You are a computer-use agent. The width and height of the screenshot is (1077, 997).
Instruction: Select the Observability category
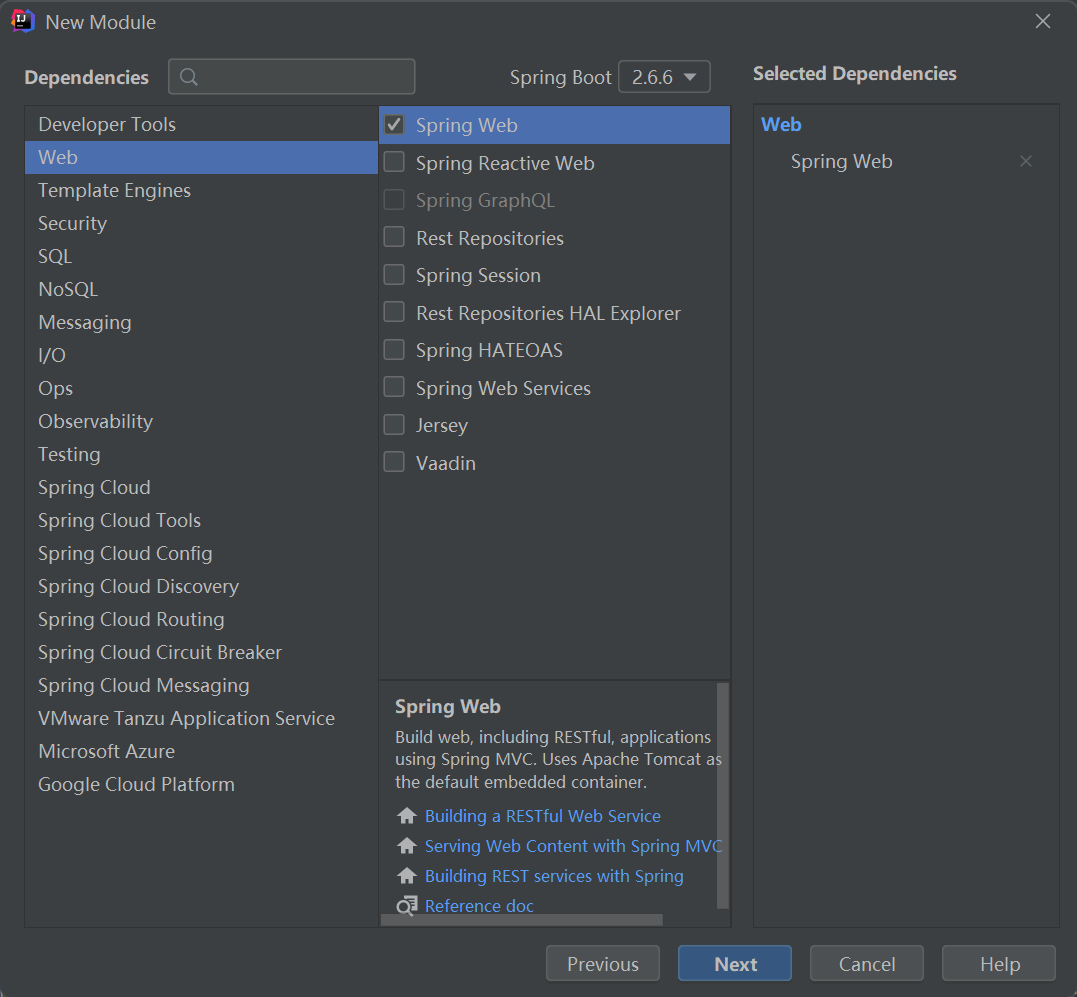pos(201,421)
